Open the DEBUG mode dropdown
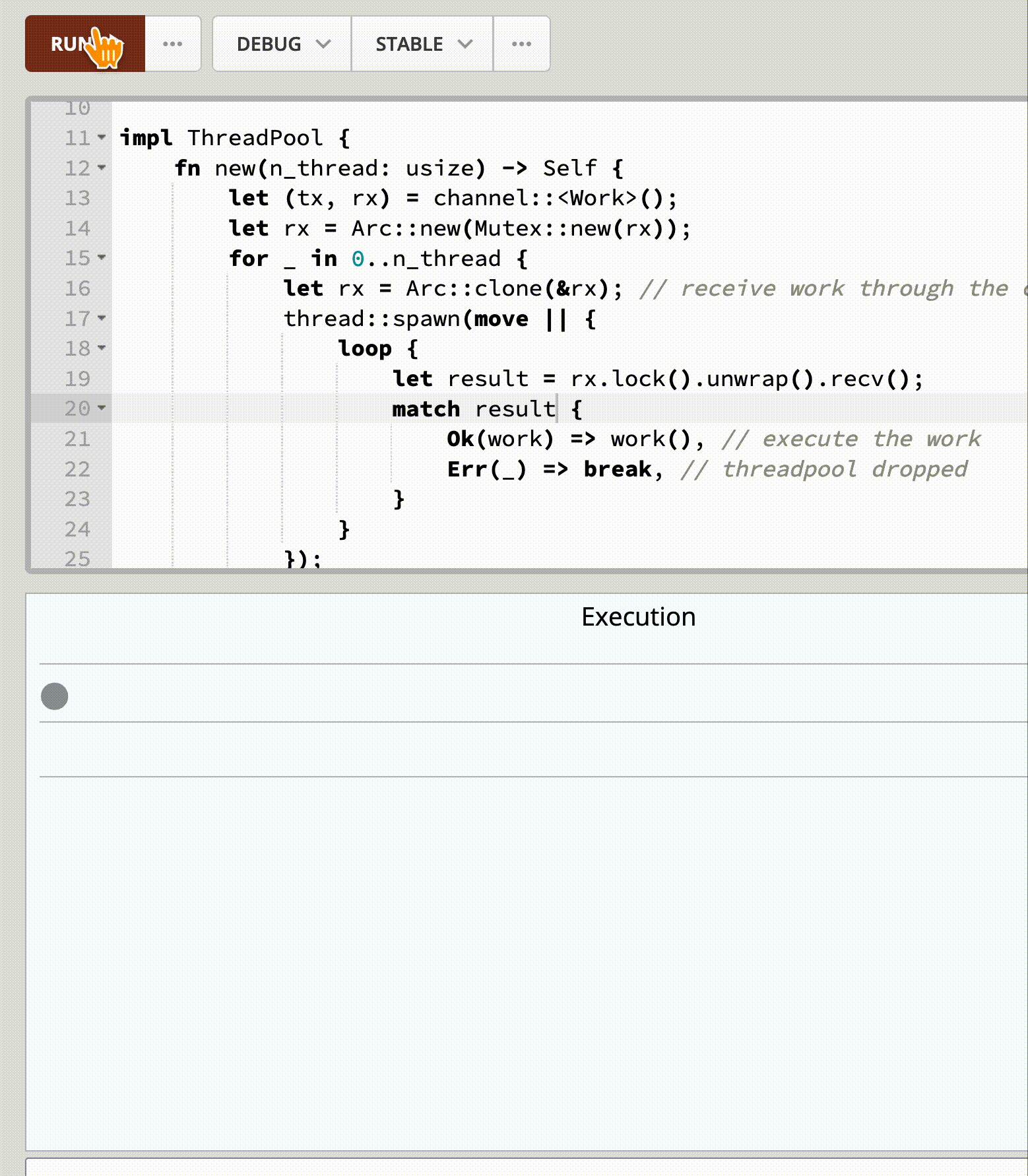 282,44
